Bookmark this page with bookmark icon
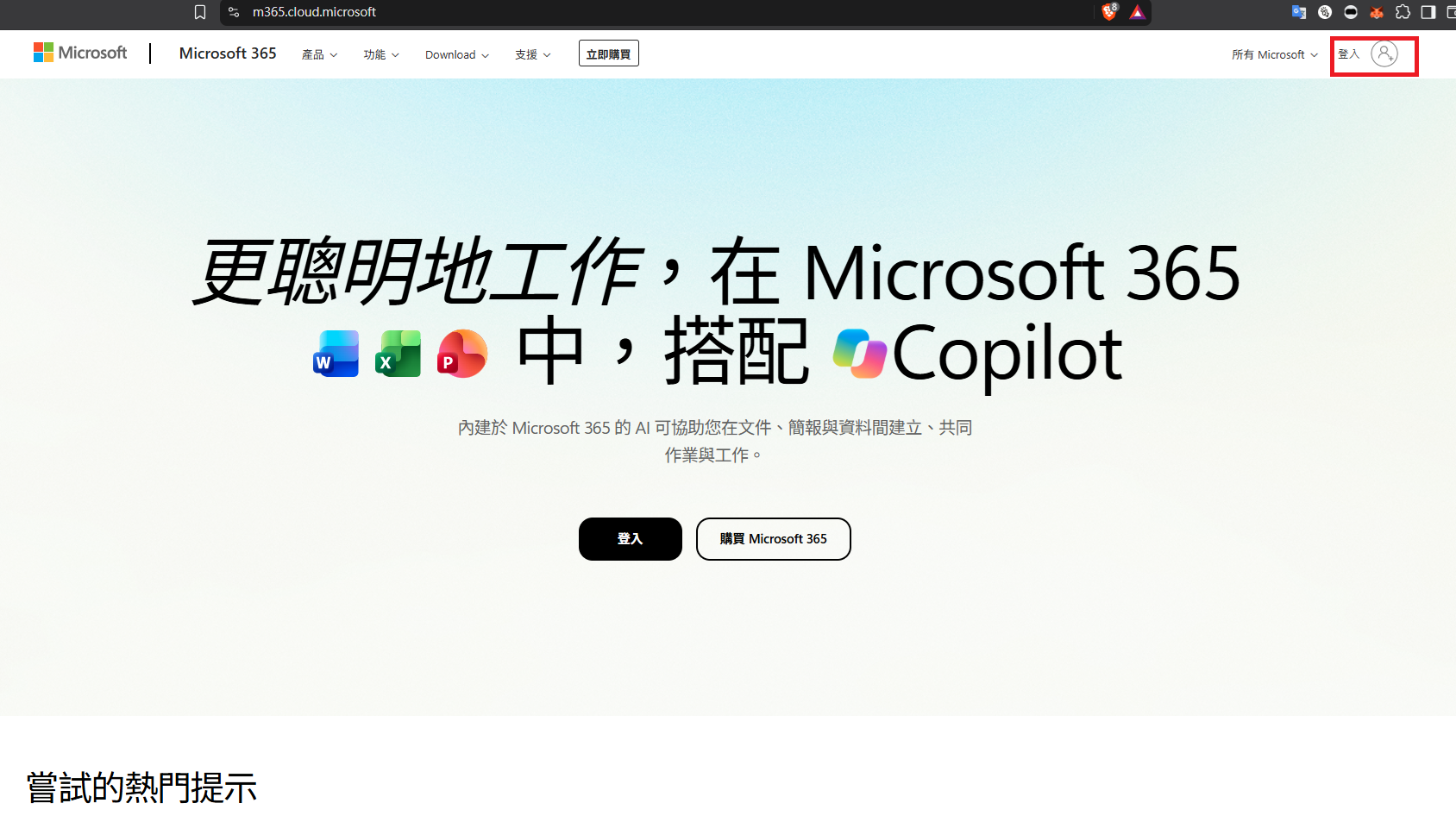 tap(200, 12)
